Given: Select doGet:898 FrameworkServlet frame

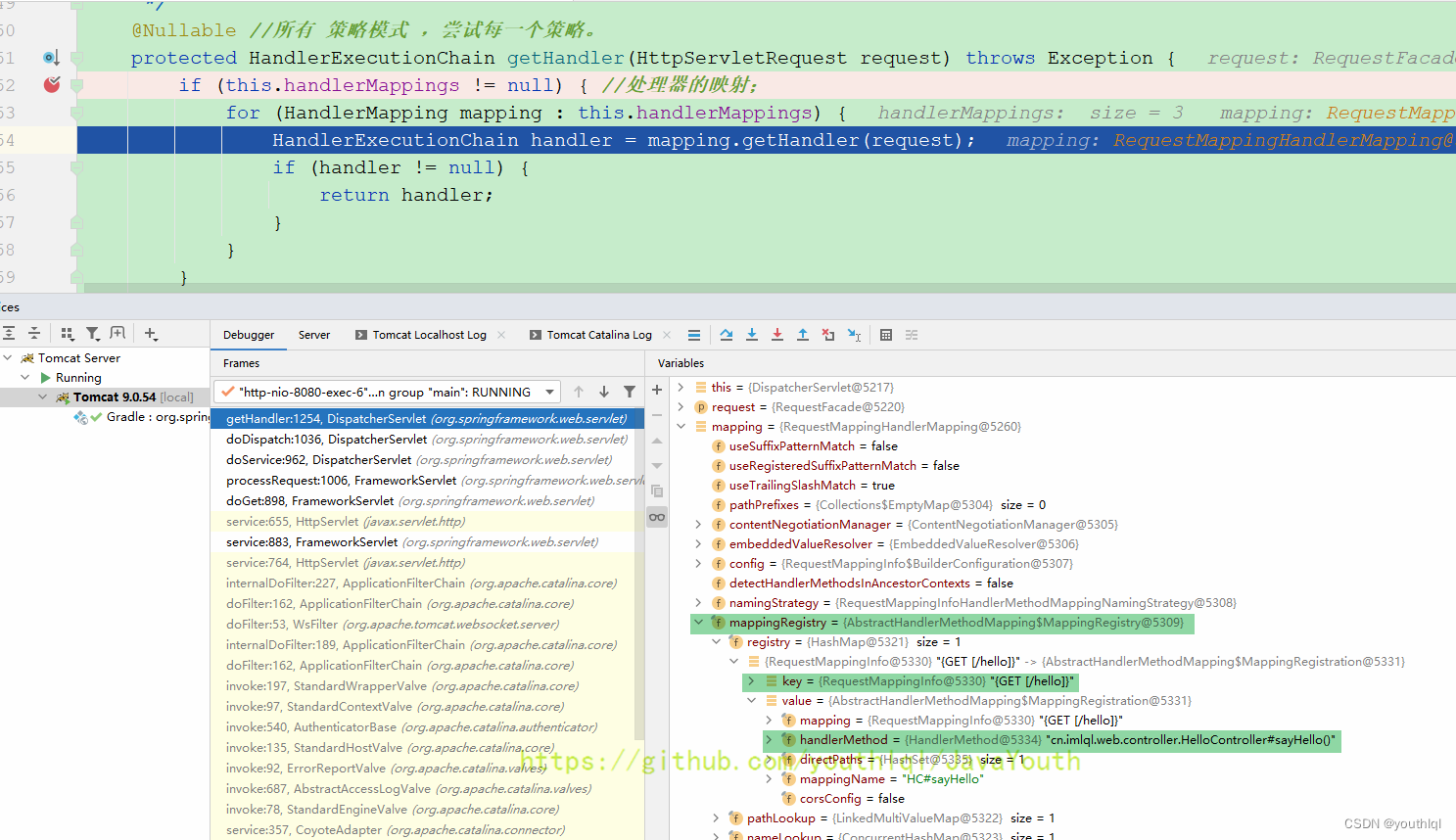Looking at the screenshot, I should pos(428,500).
